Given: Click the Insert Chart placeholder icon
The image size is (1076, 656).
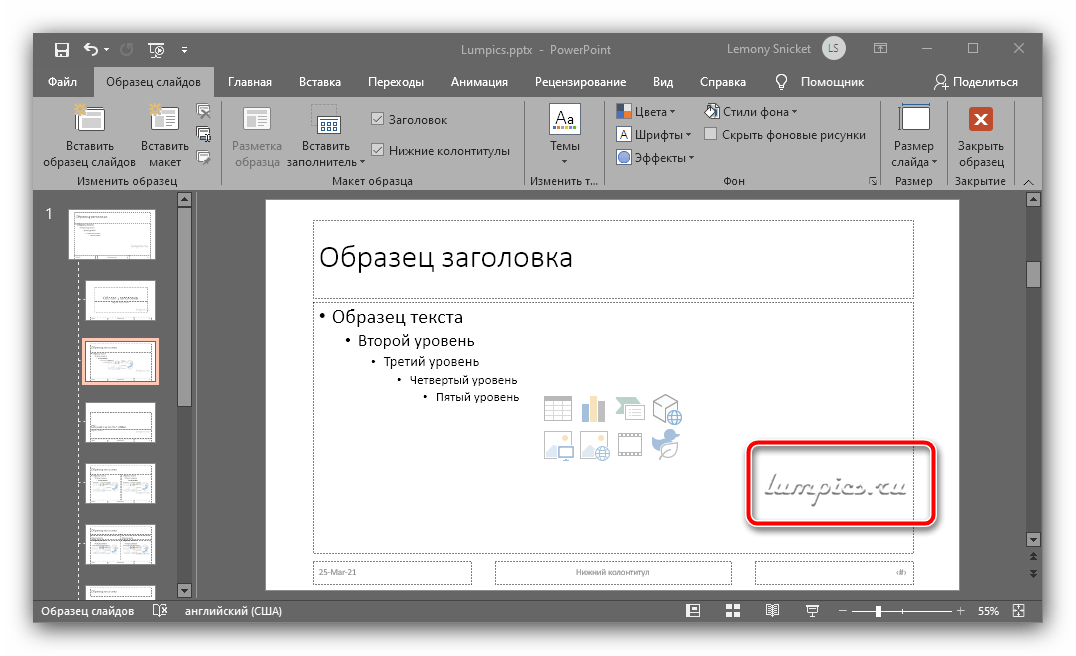Looking at the screenshot, I should 594,408.
